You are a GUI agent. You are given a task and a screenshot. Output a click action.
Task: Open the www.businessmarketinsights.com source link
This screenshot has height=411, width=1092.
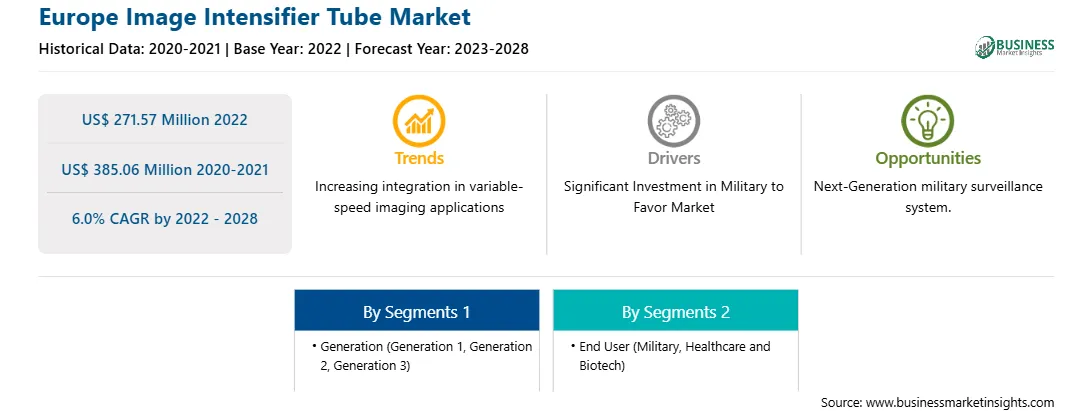click(960, 402)
